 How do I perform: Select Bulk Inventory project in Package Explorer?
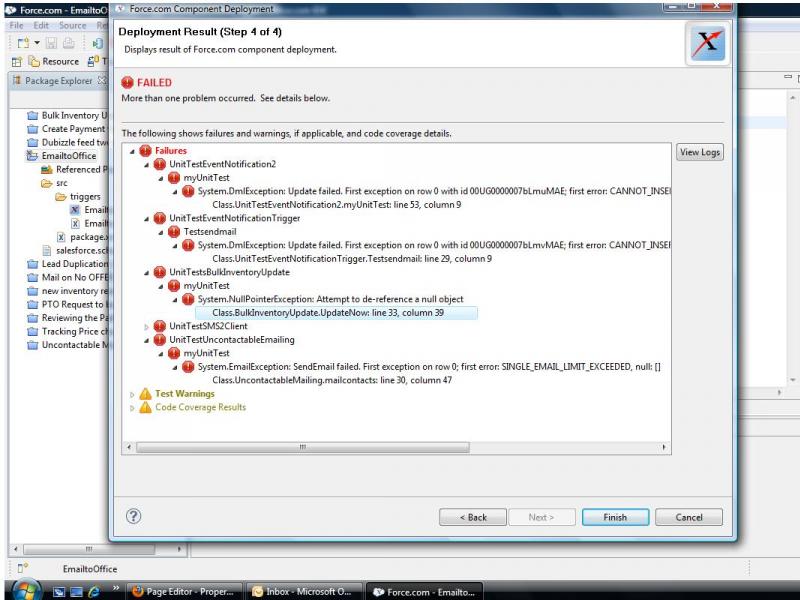click(x=67, y=116)
